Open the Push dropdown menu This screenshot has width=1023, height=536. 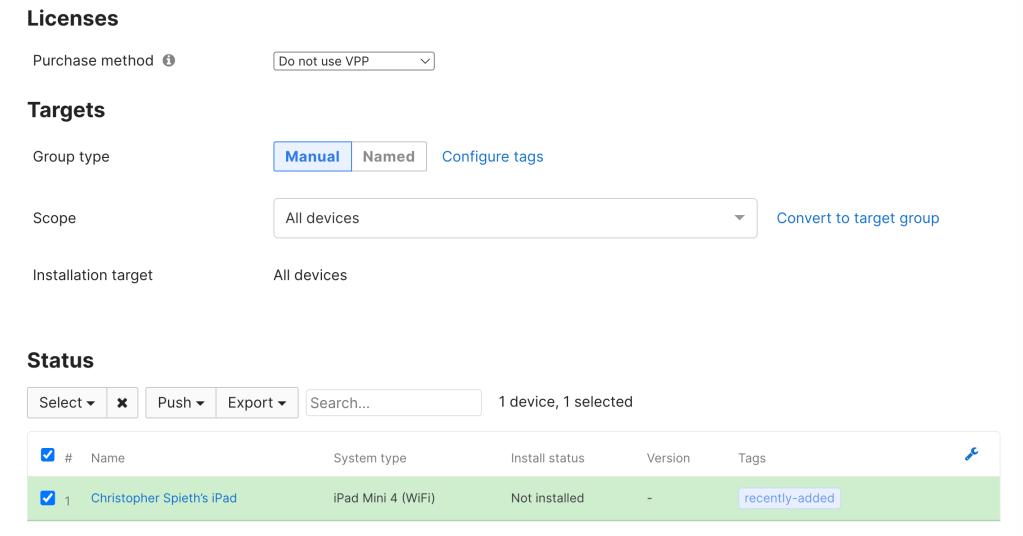coord(180,403)
